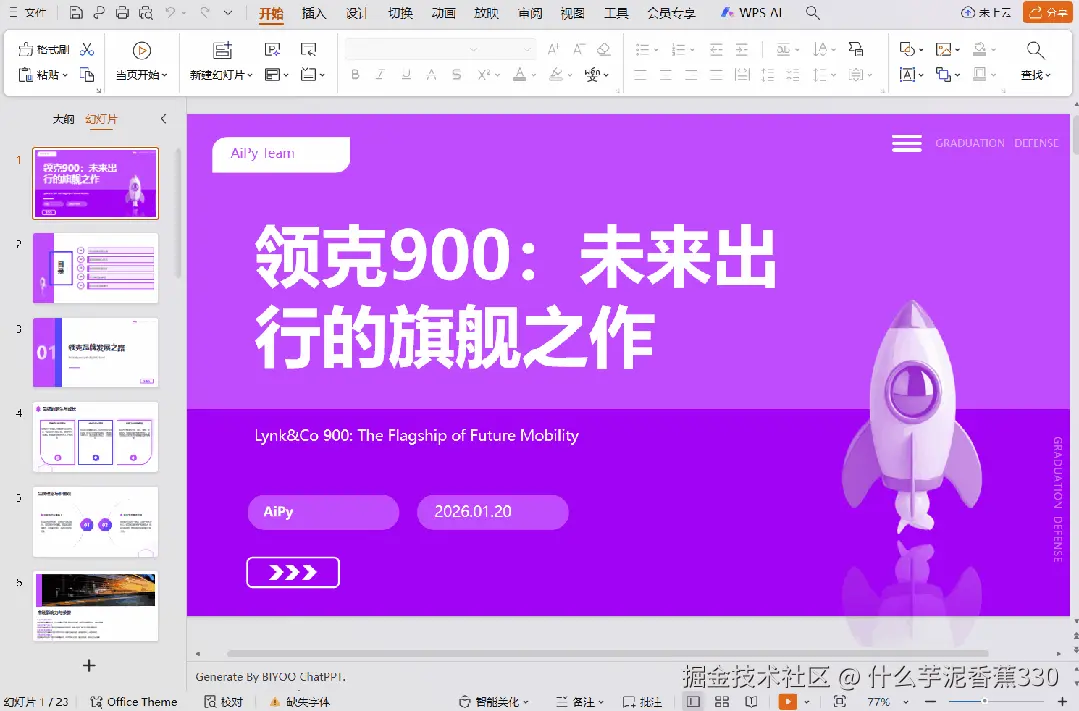
Task: Align text left
Action: point(640,74)
